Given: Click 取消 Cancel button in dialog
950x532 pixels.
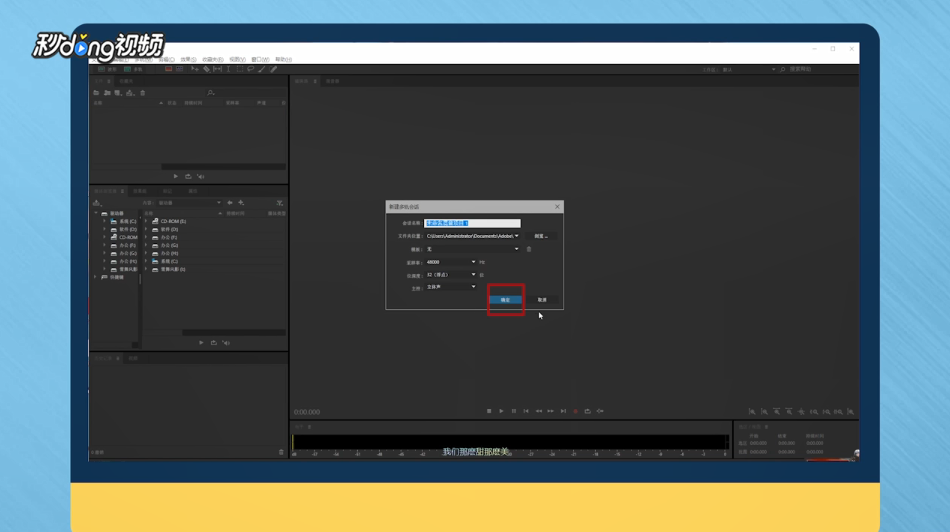Looking at the screenshot, I should [542, 300].
